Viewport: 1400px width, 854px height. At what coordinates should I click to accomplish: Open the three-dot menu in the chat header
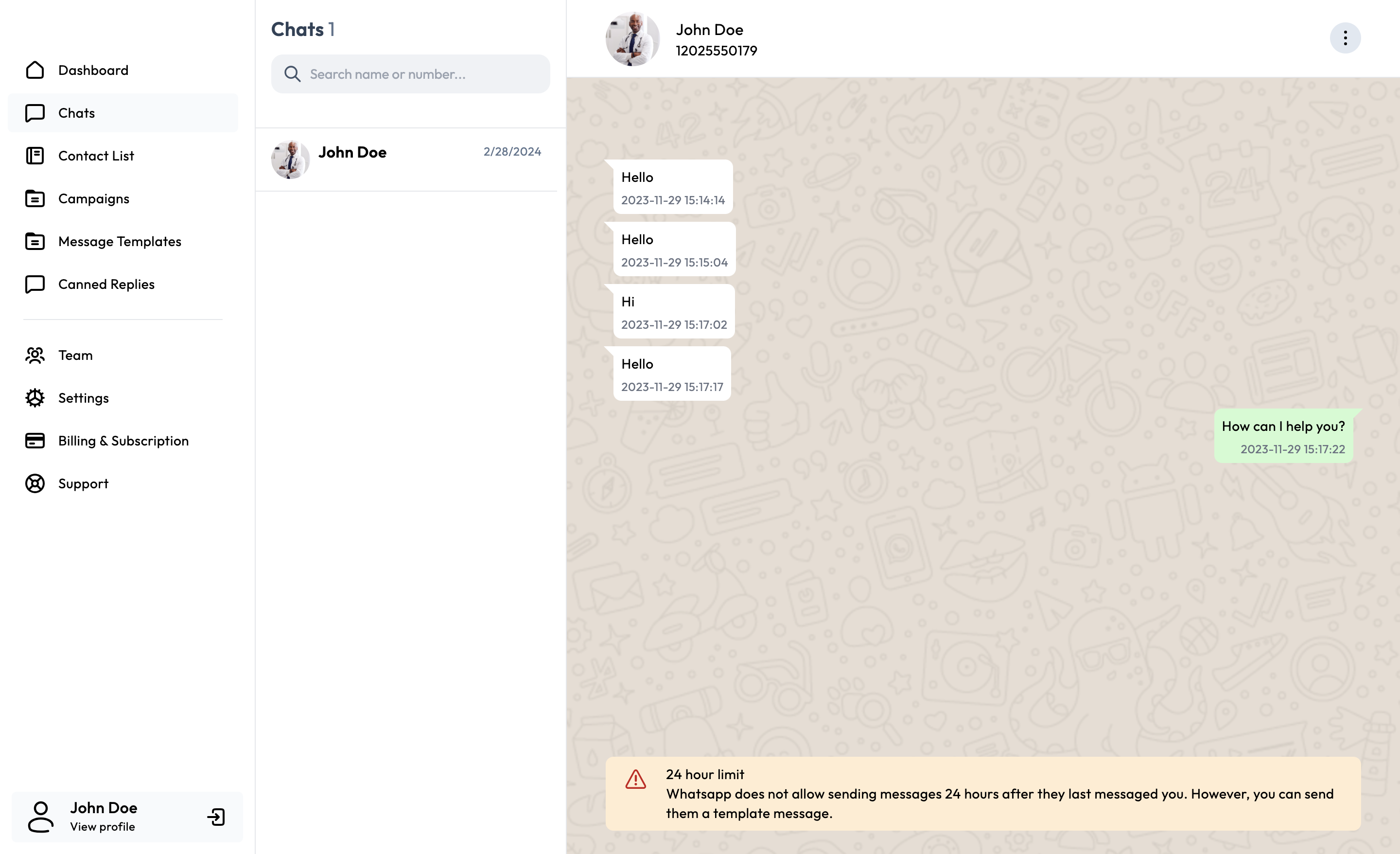click(x=1345, y=37)
